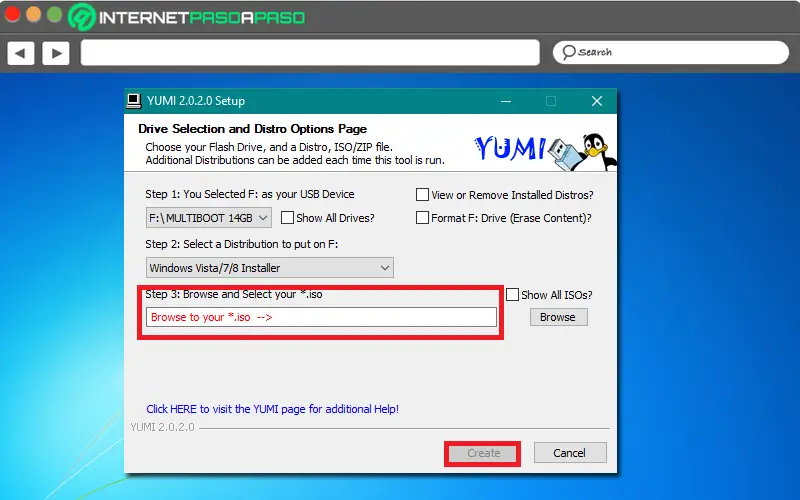
Task: Click the Browse button
Action: (558, 317)
